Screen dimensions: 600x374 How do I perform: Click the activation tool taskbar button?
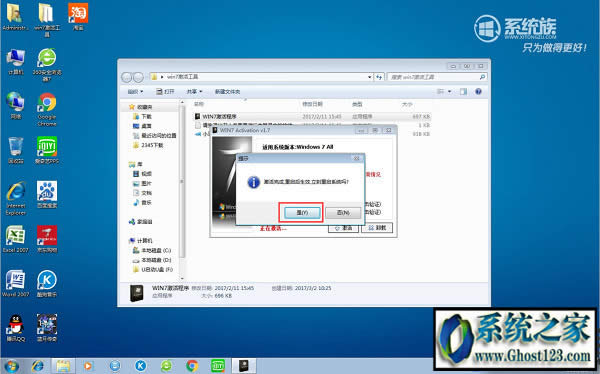coord(244,366)
